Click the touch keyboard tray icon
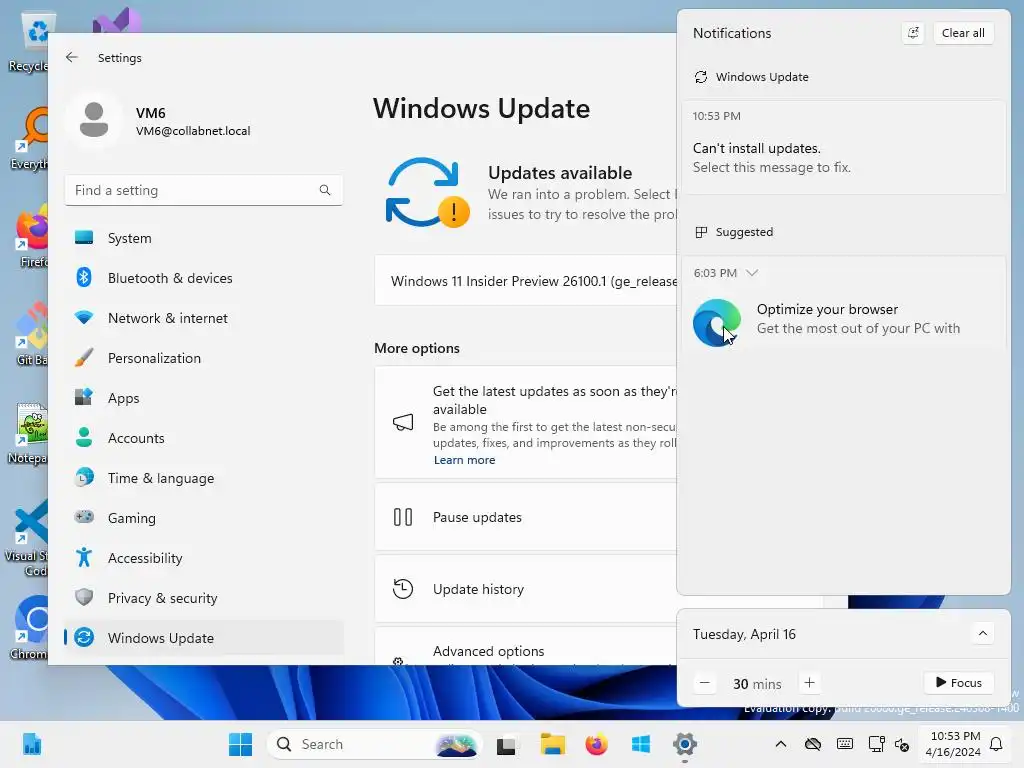The image size is (1024, 768). tap(844, 744)
